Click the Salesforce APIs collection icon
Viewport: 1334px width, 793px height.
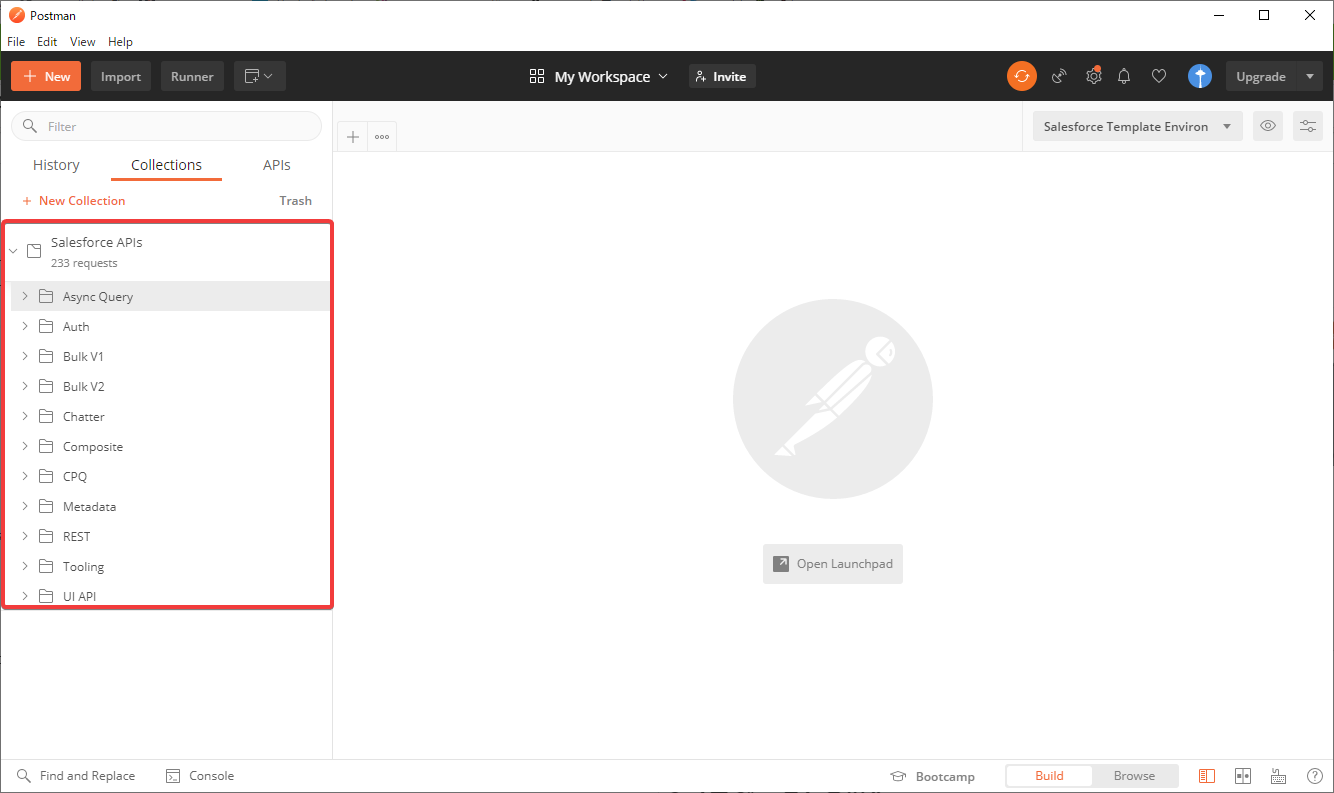point(34,251)
